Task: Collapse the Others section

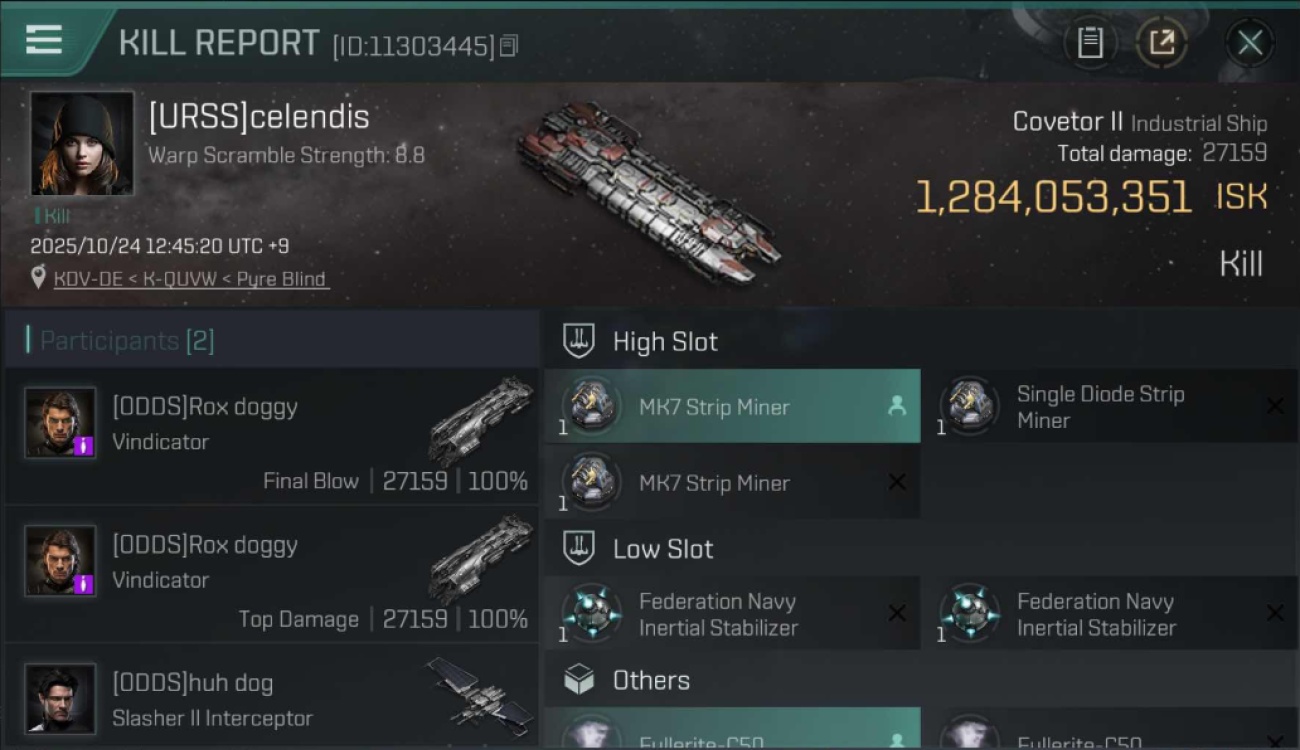Action: tap(650, 681)
